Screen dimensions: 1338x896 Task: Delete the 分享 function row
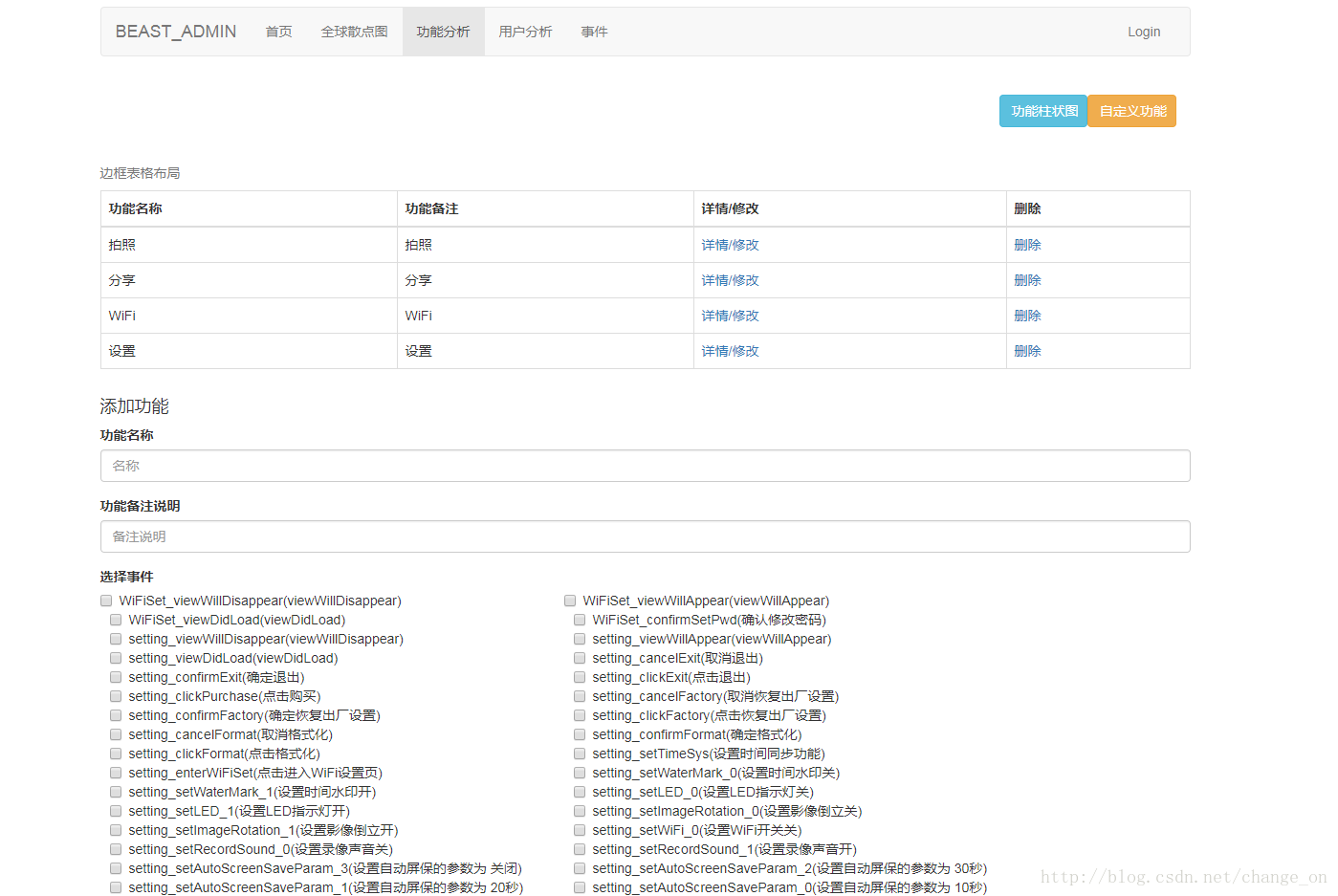point(1028,280)
